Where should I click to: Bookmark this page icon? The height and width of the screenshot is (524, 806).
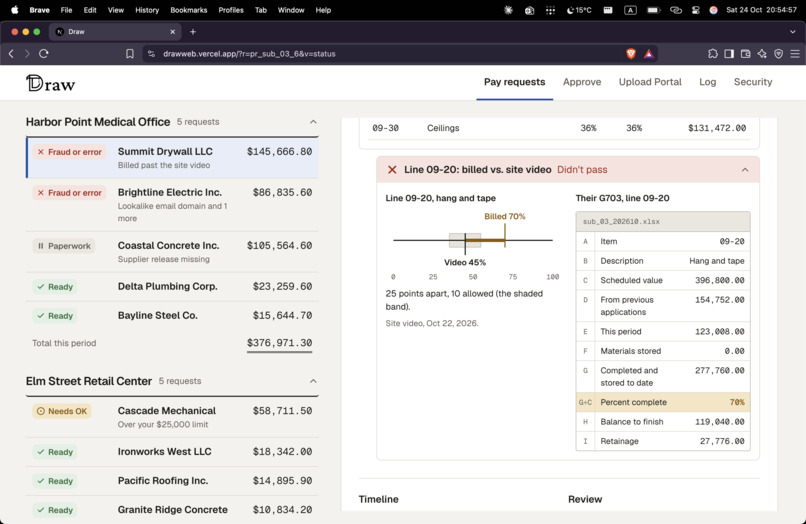tap(130, 53)
